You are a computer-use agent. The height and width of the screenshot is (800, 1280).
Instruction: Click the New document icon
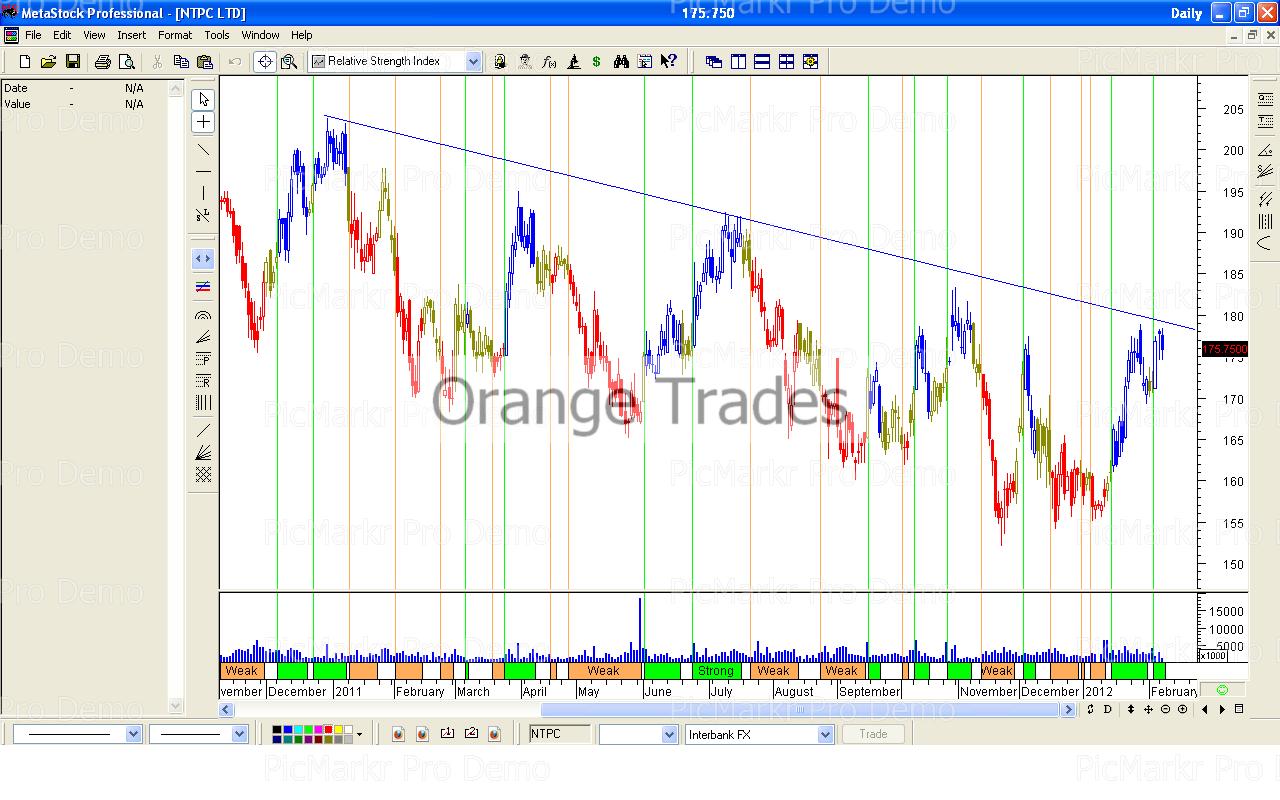coord(25,62)
